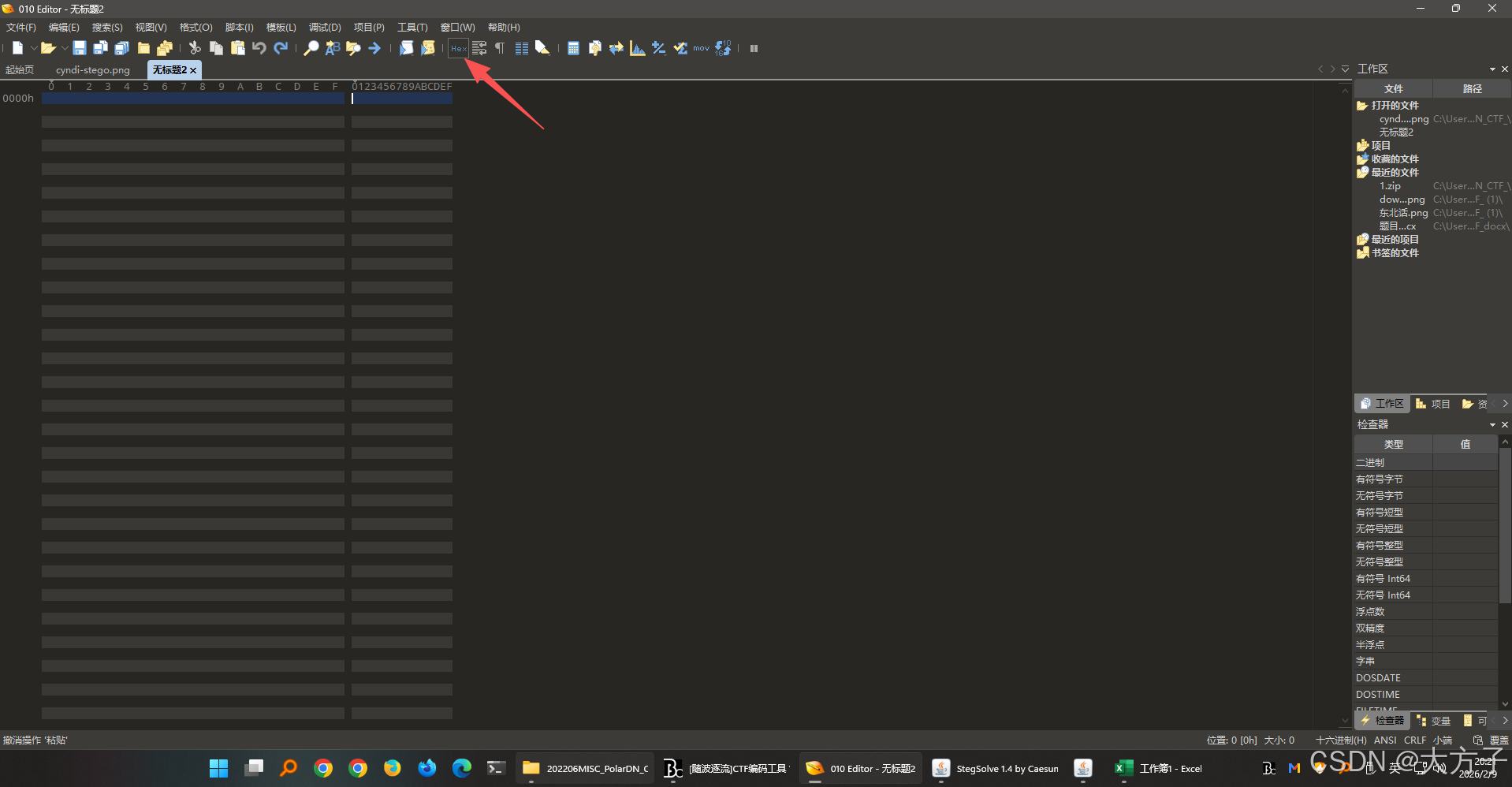Viewport: 1512px width, 787px height.
Task: Click the 十六进制(H) status bar item
Action: tap(1341, 740)
